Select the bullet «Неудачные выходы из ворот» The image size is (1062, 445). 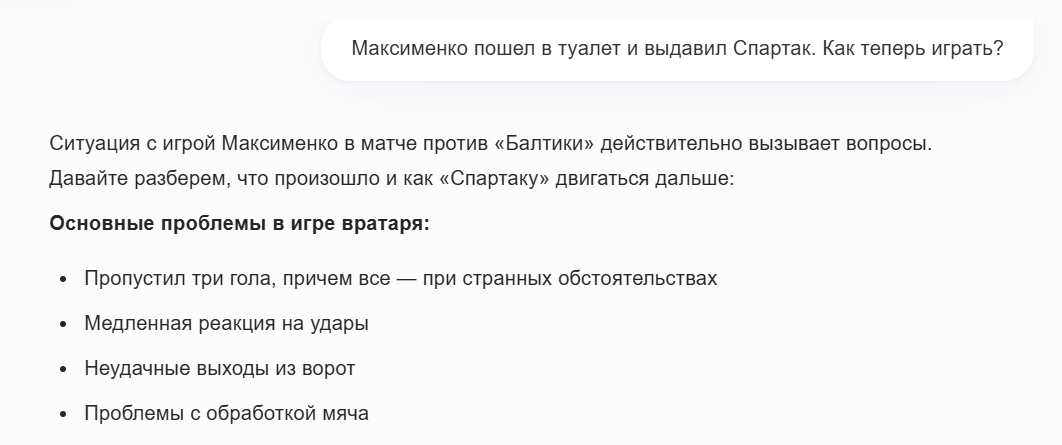(x=220, y=368)
